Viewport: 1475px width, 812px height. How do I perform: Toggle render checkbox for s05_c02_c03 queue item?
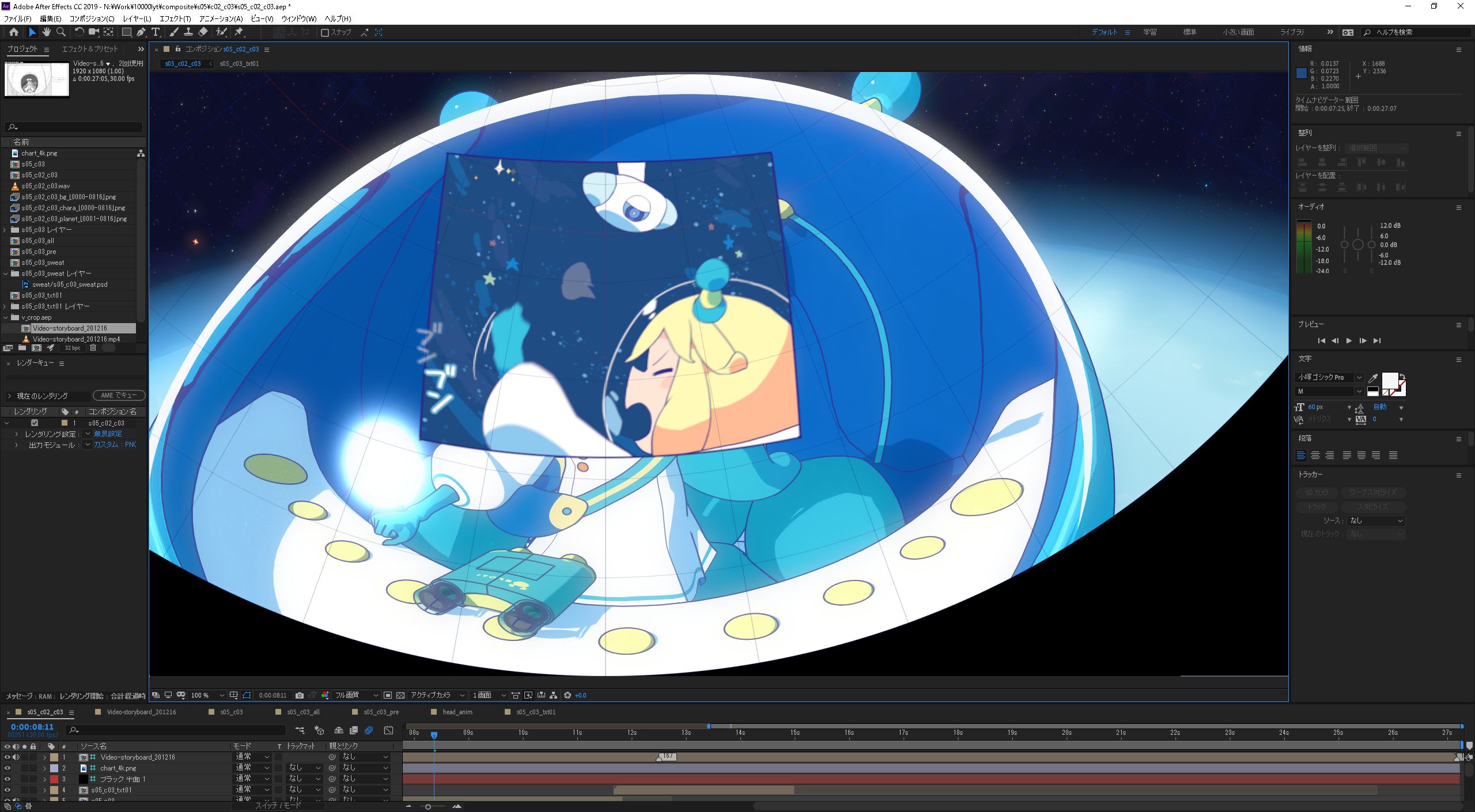[x=35, y=423]
